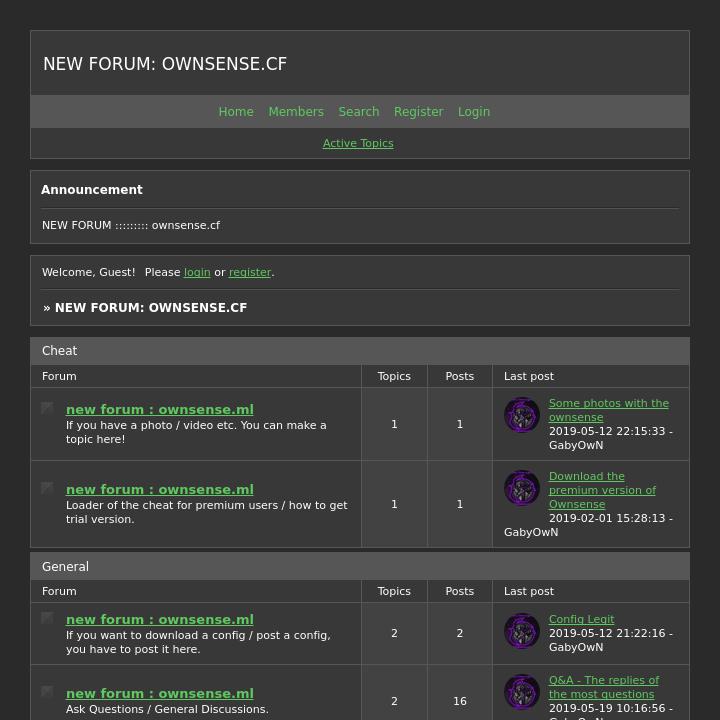Screen dimensions: 720x720
Task: Click the 'login' link in the welcome message
Action: pos(197,272)
